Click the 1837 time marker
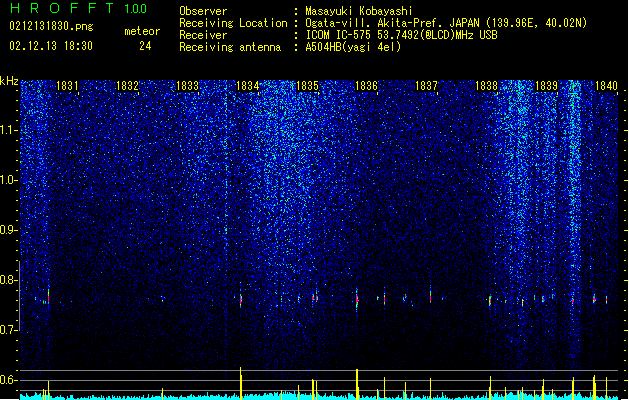The image size is (629, 400). [x=426, y=86]
